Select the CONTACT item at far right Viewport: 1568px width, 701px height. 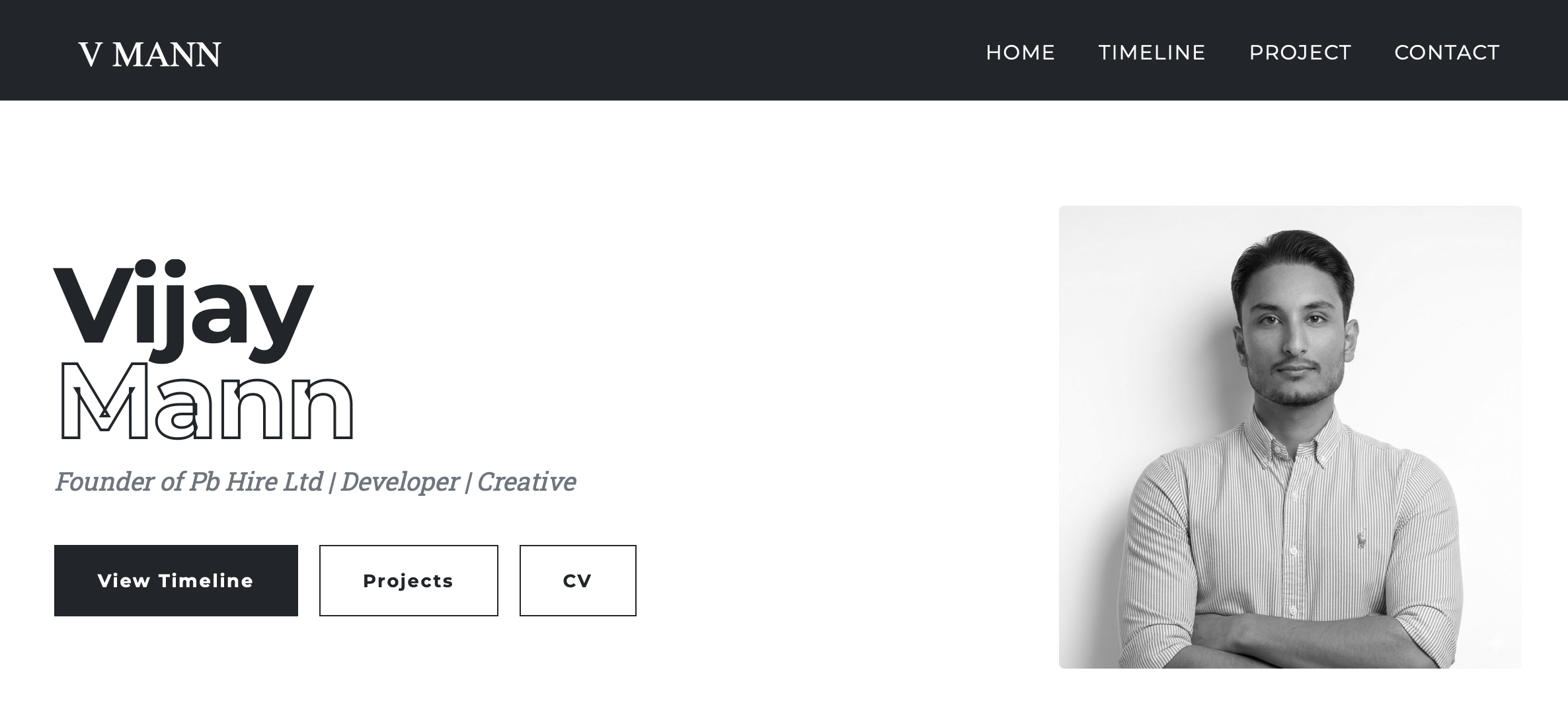1447,53
